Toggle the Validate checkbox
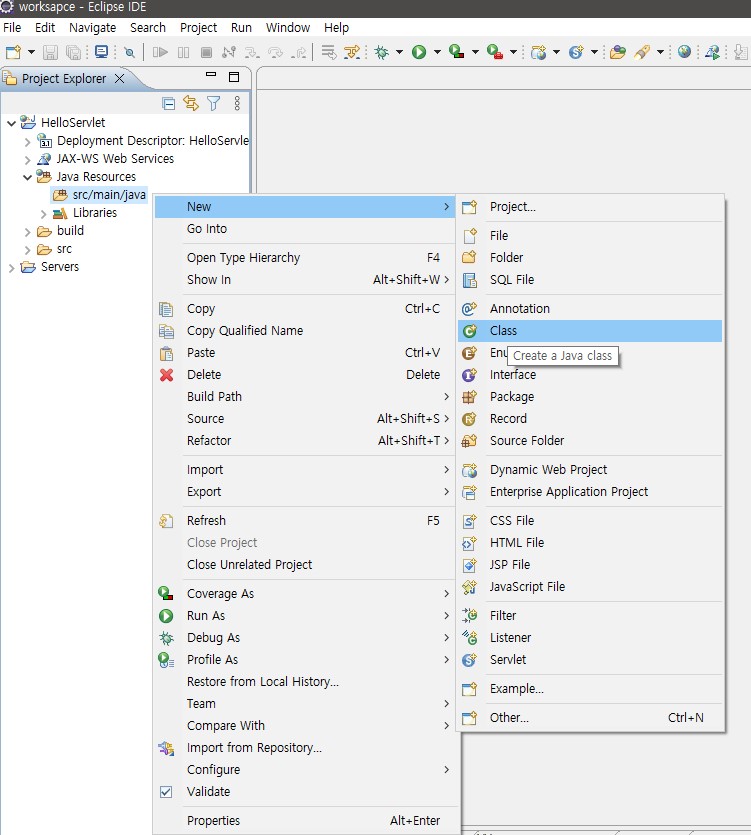 tap(166, 792)
